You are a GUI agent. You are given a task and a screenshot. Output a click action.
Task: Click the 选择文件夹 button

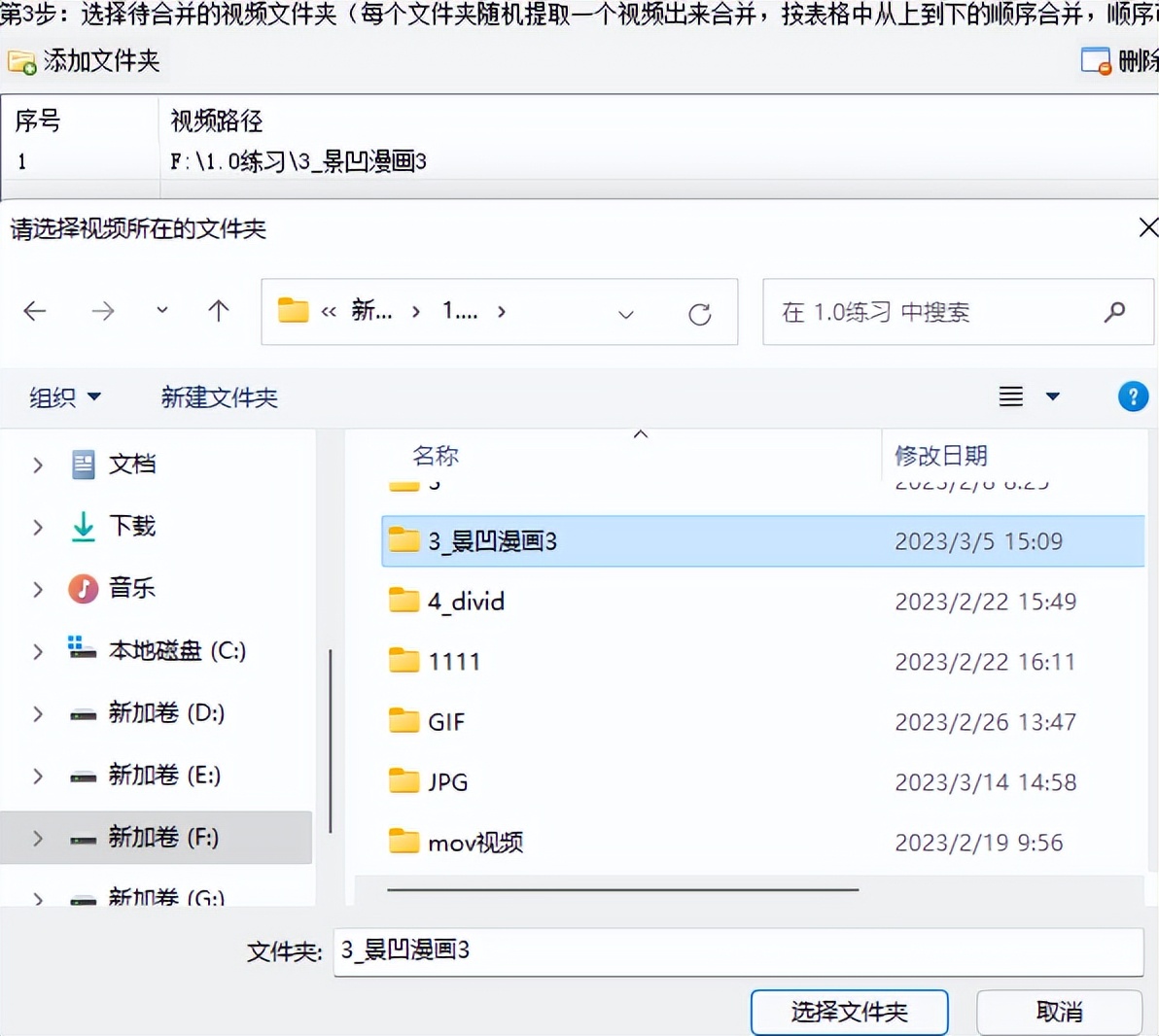(x=848, y=1012)
